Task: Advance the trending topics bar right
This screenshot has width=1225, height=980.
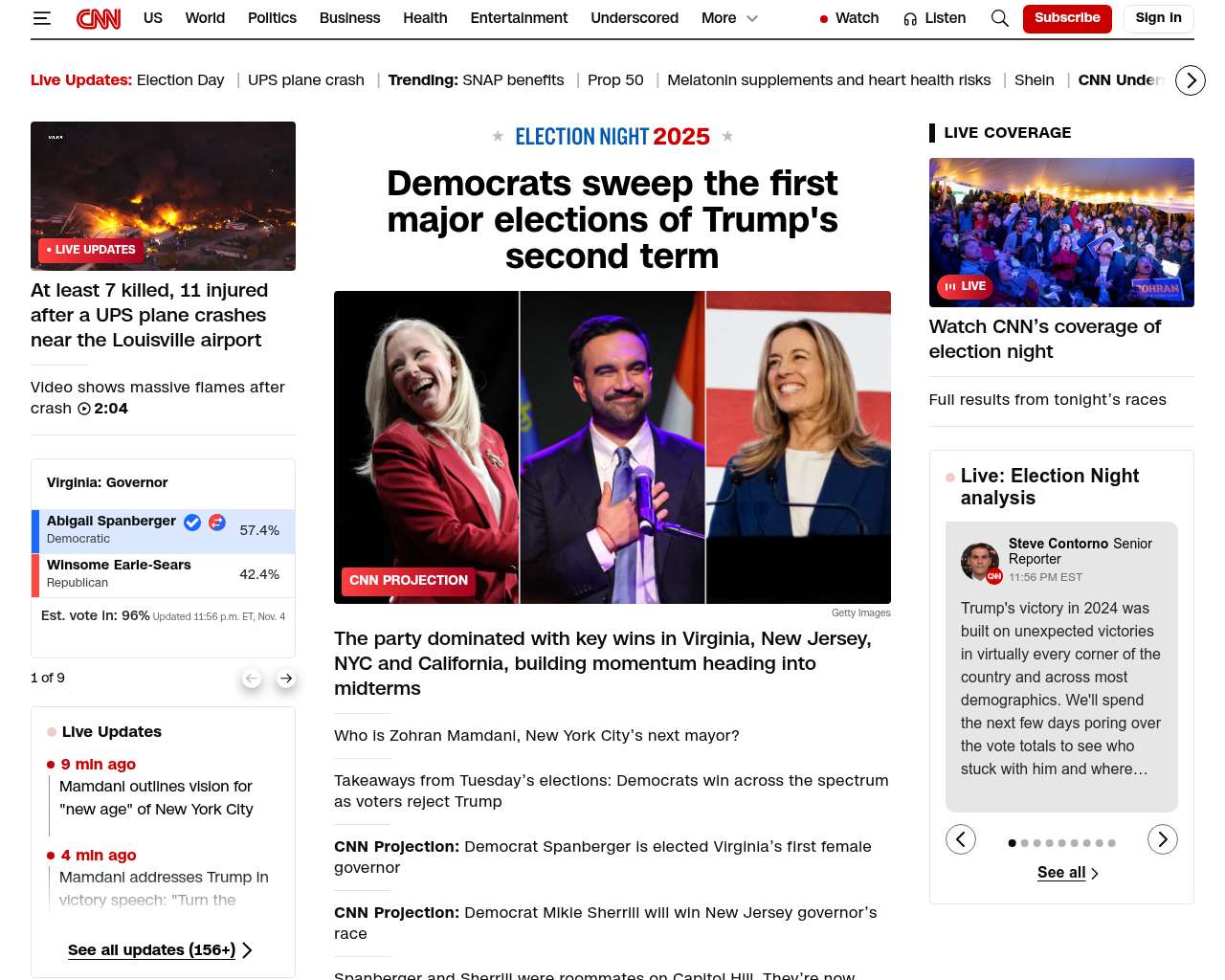Action: click(x=1191, y=80)
